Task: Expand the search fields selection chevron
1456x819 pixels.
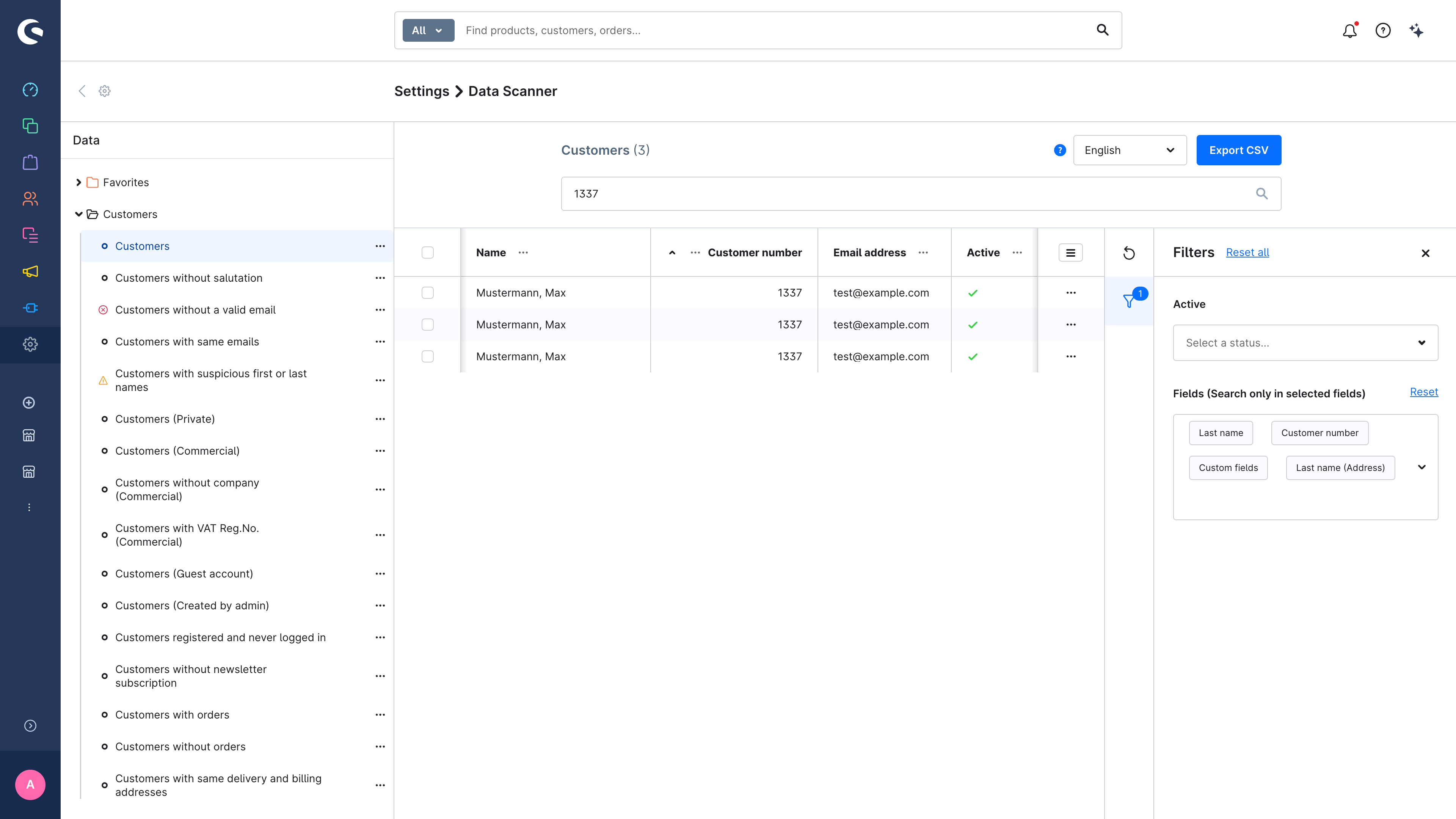Action: coord(1421,468)
